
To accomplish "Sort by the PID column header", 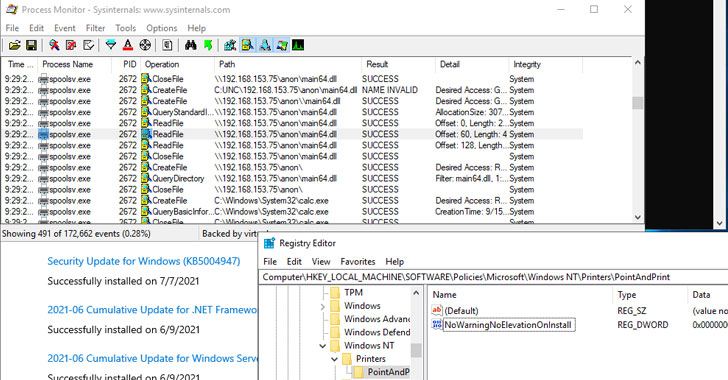I will tap(126, 64).
